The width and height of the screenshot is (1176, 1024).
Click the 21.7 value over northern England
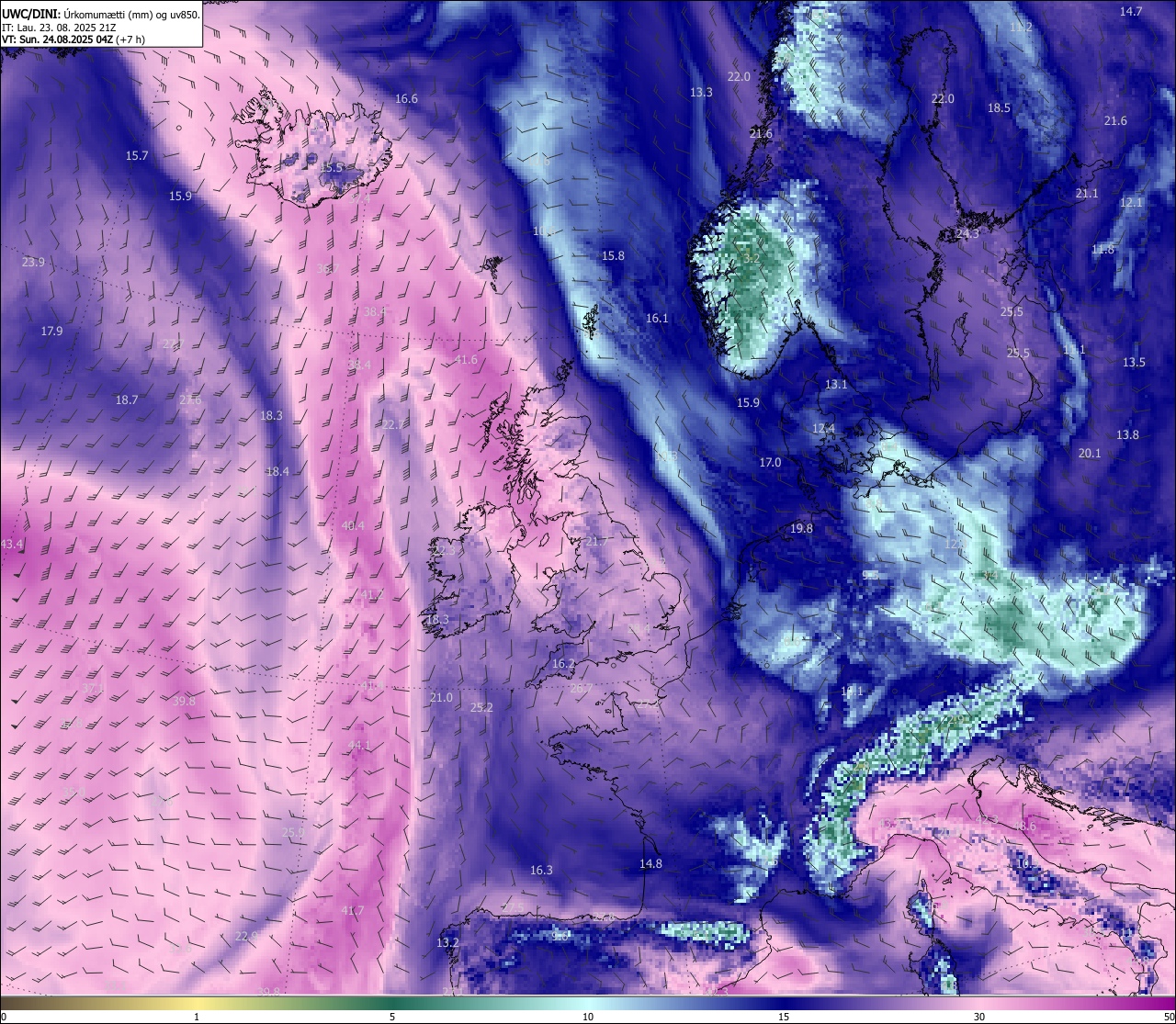596,543
